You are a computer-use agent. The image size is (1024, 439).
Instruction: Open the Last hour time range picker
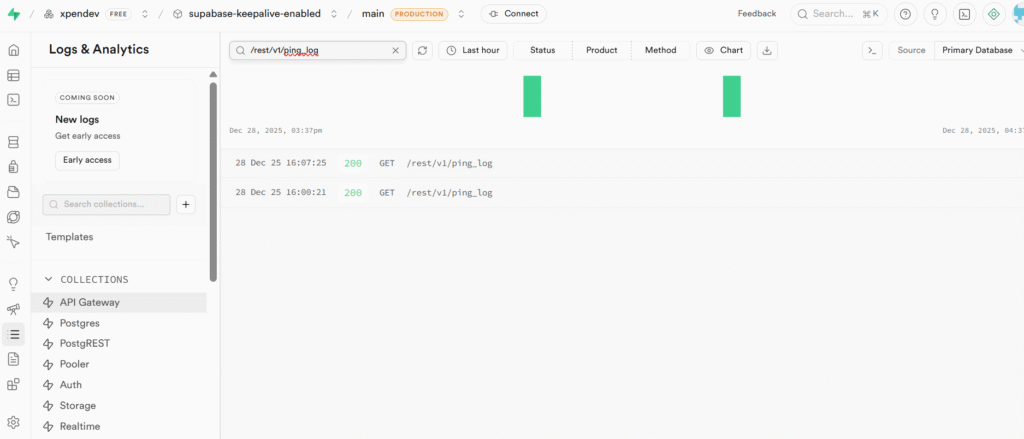[473, 50]
